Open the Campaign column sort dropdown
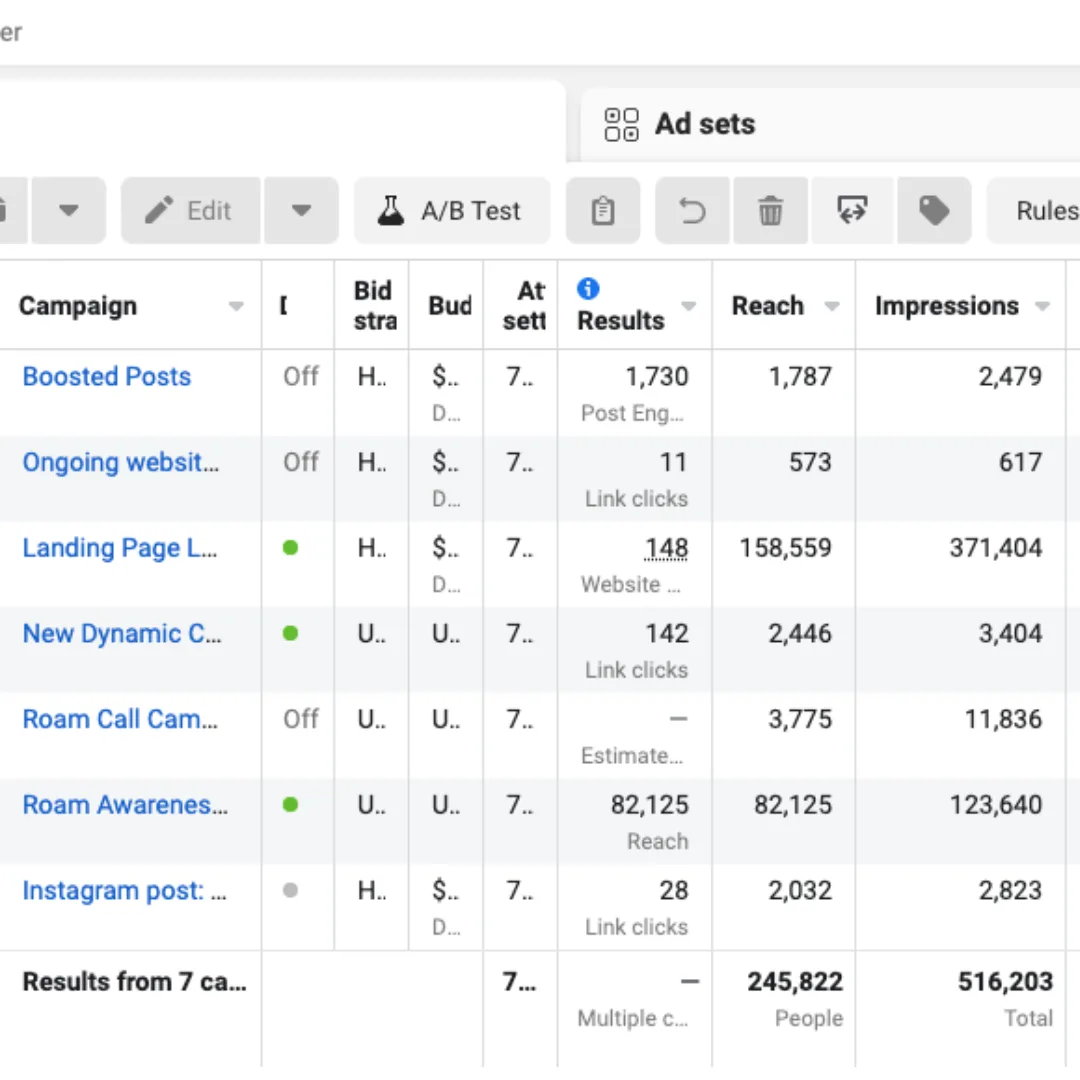1080x1080 pixels. 236,306
